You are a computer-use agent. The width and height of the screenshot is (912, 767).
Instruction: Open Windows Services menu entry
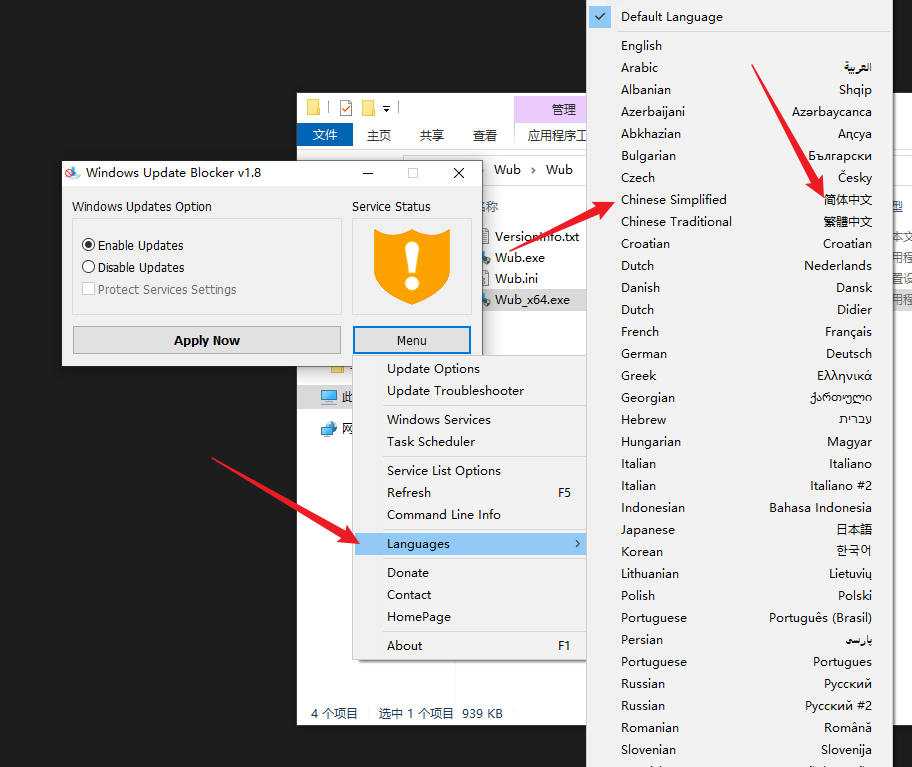470,420
